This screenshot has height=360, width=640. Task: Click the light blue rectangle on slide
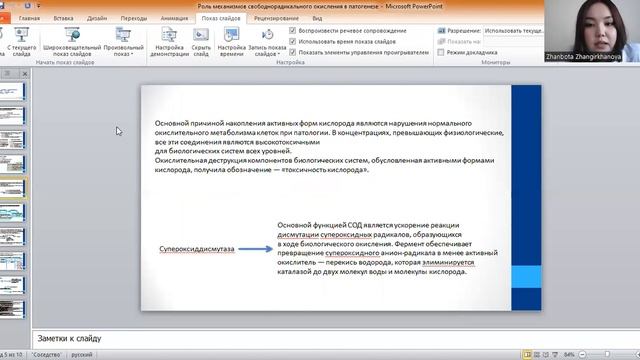(526, 276)
